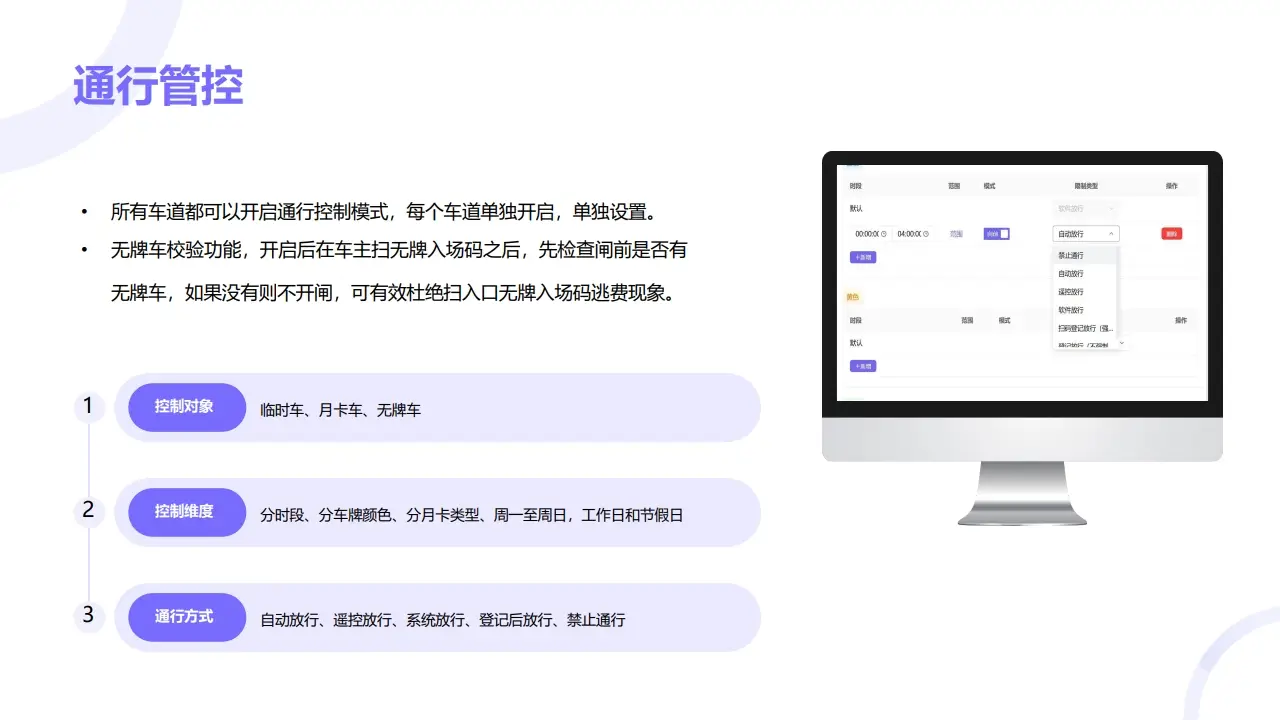Expand the 限制类型 selector for the time rule

coord(1085,234)
